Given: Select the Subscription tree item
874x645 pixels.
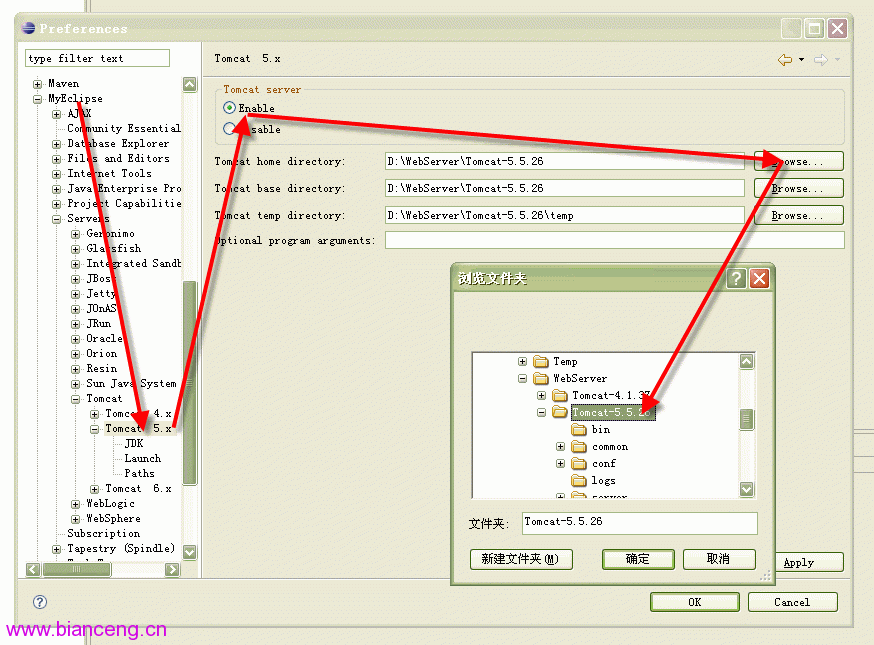Looking at the screenshot, I should pyautogui.click(x=104, y=534).
